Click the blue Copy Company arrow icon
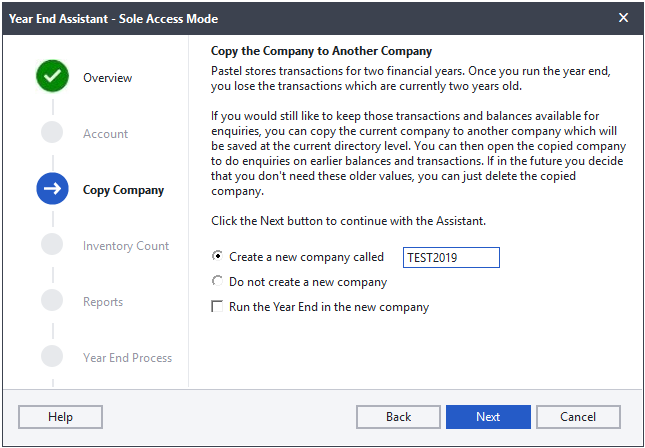This screenshot has width=645, height=448. click(x=52, y=188)
